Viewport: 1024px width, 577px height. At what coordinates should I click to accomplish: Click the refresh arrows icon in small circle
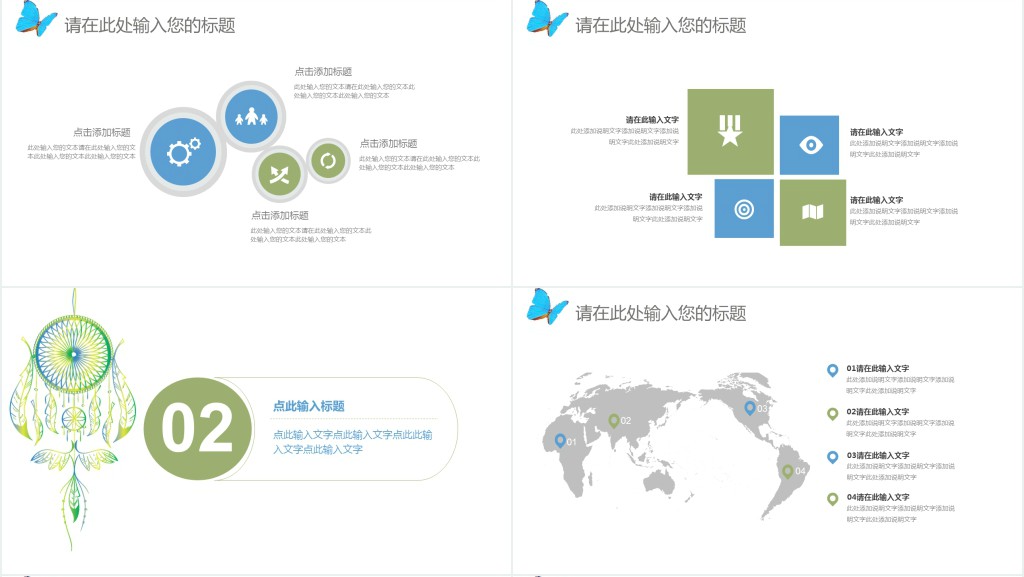tap(327, 160)
